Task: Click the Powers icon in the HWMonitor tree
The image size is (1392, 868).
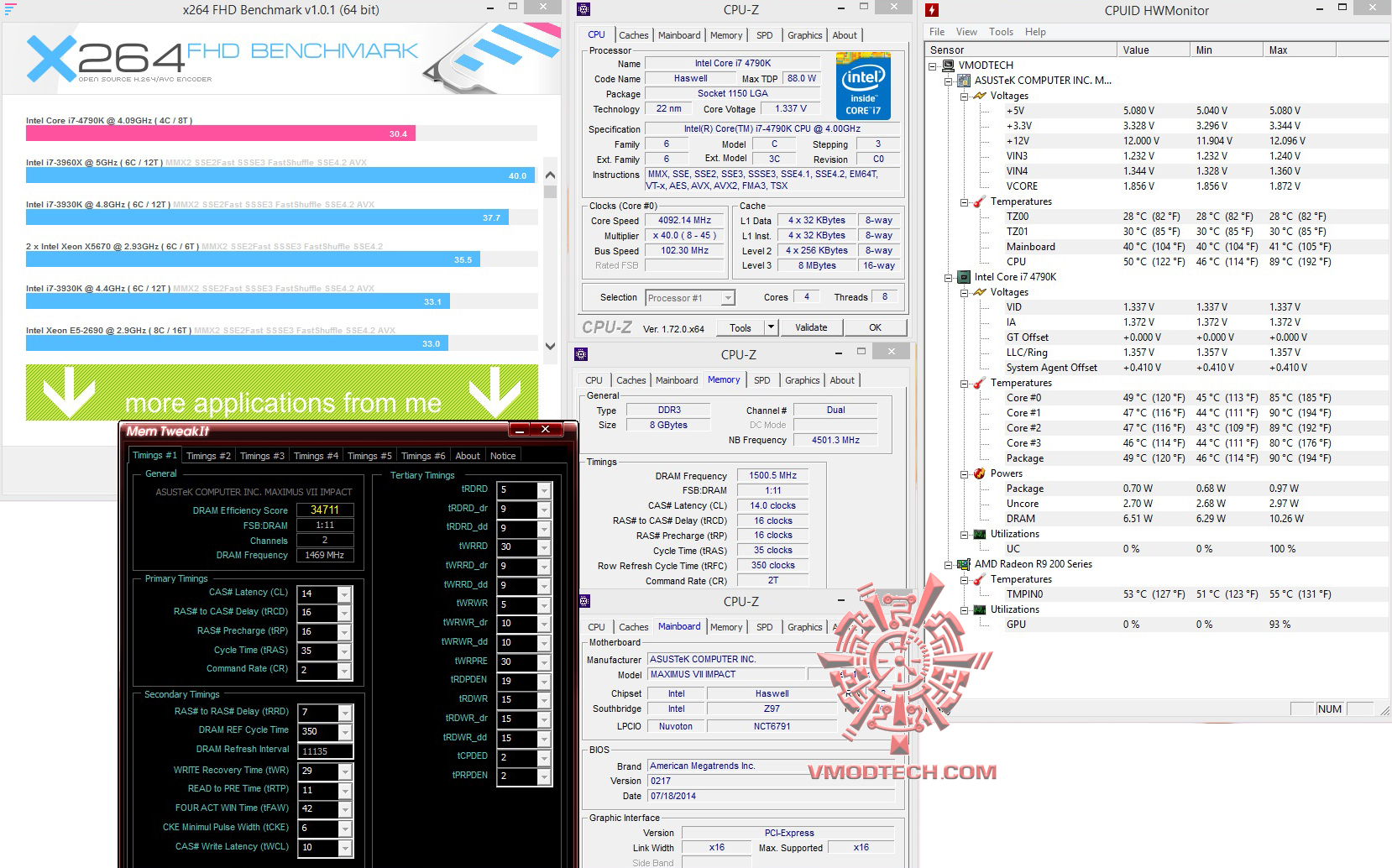Action: (x=979, y=473)
